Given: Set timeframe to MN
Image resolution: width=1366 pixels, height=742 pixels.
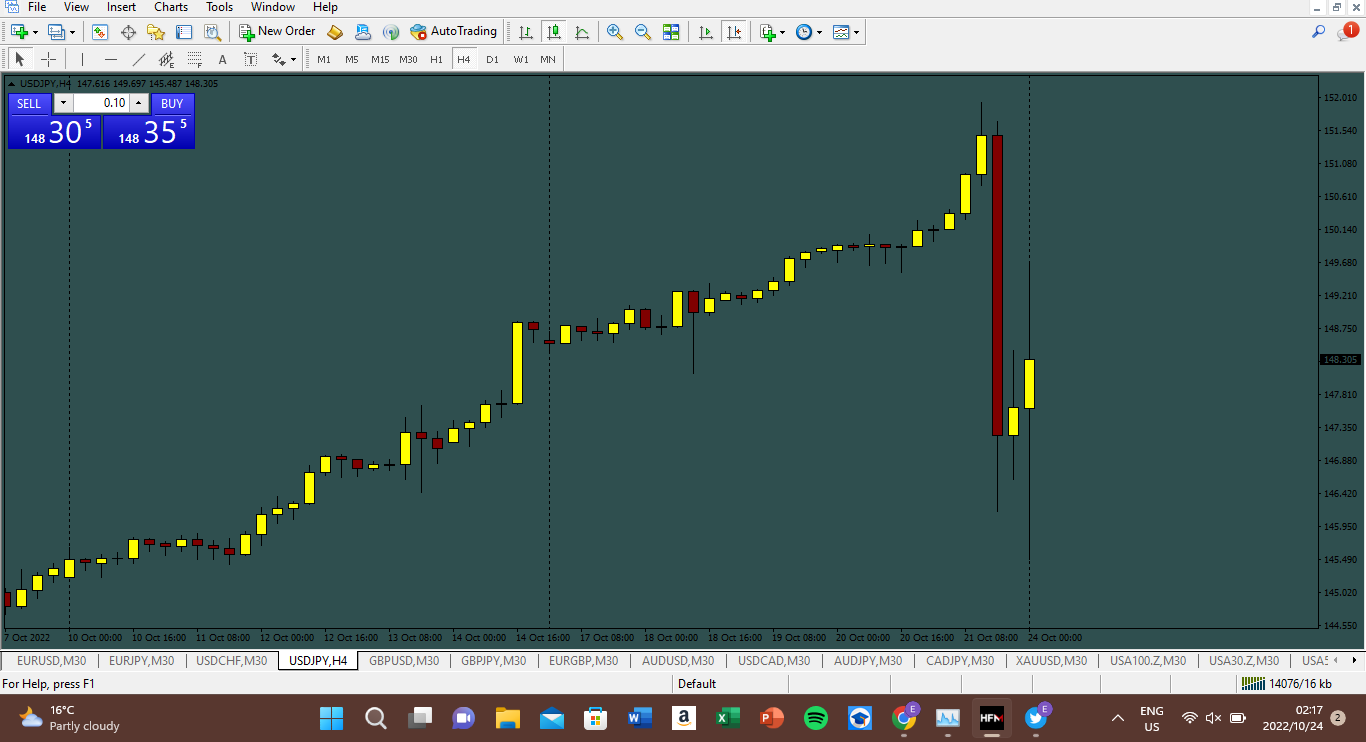Looking at the screenshot, I should (x=548, y=59).
